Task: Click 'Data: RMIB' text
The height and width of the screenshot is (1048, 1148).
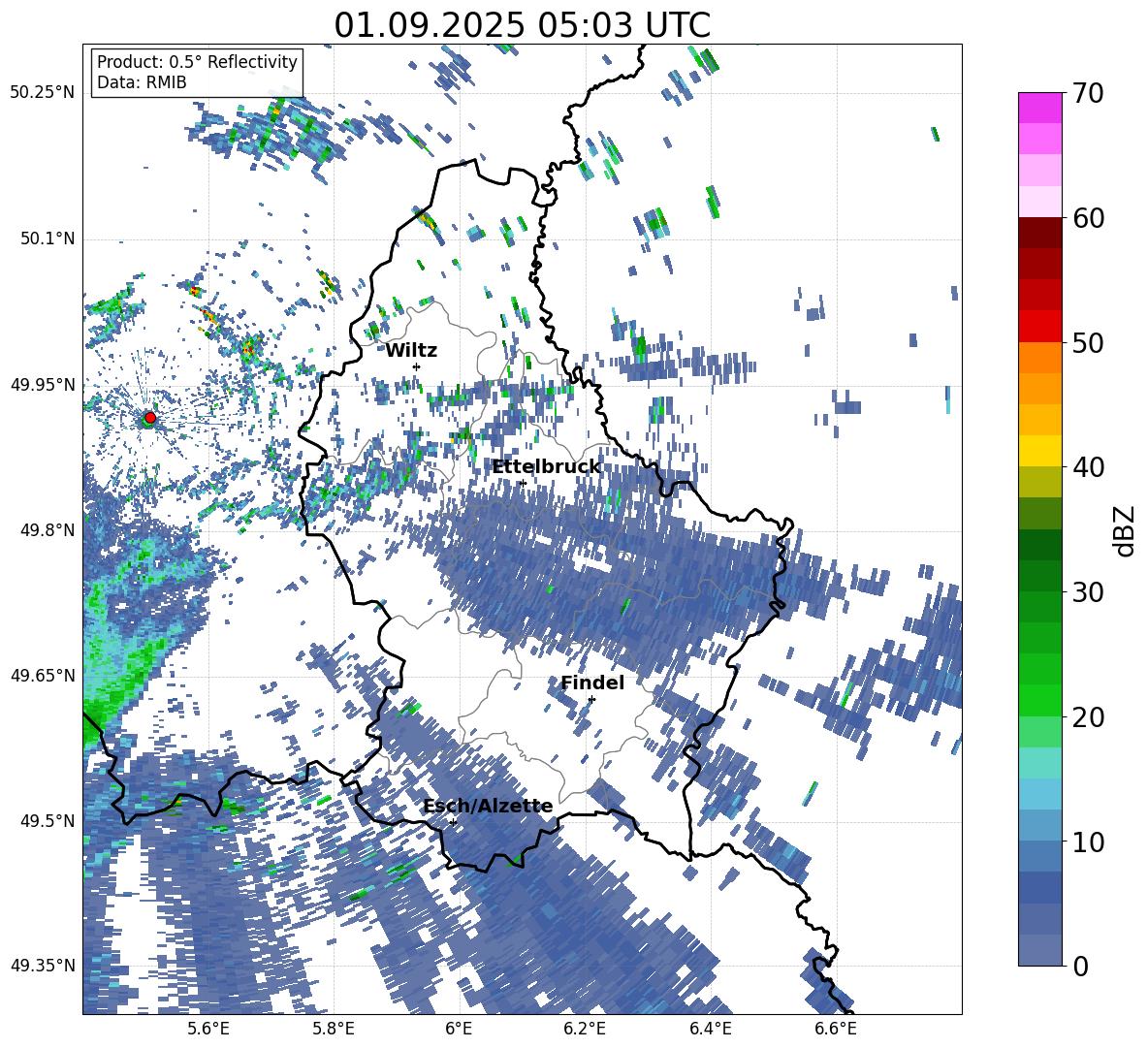Action: pyautogui.click(x=142, y=82)
